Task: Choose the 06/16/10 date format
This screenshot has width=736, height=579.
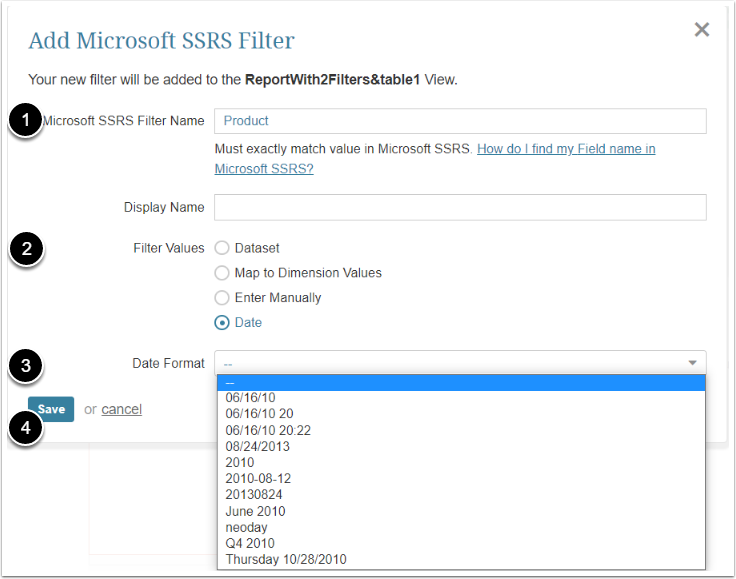Action: click(250, 398)
